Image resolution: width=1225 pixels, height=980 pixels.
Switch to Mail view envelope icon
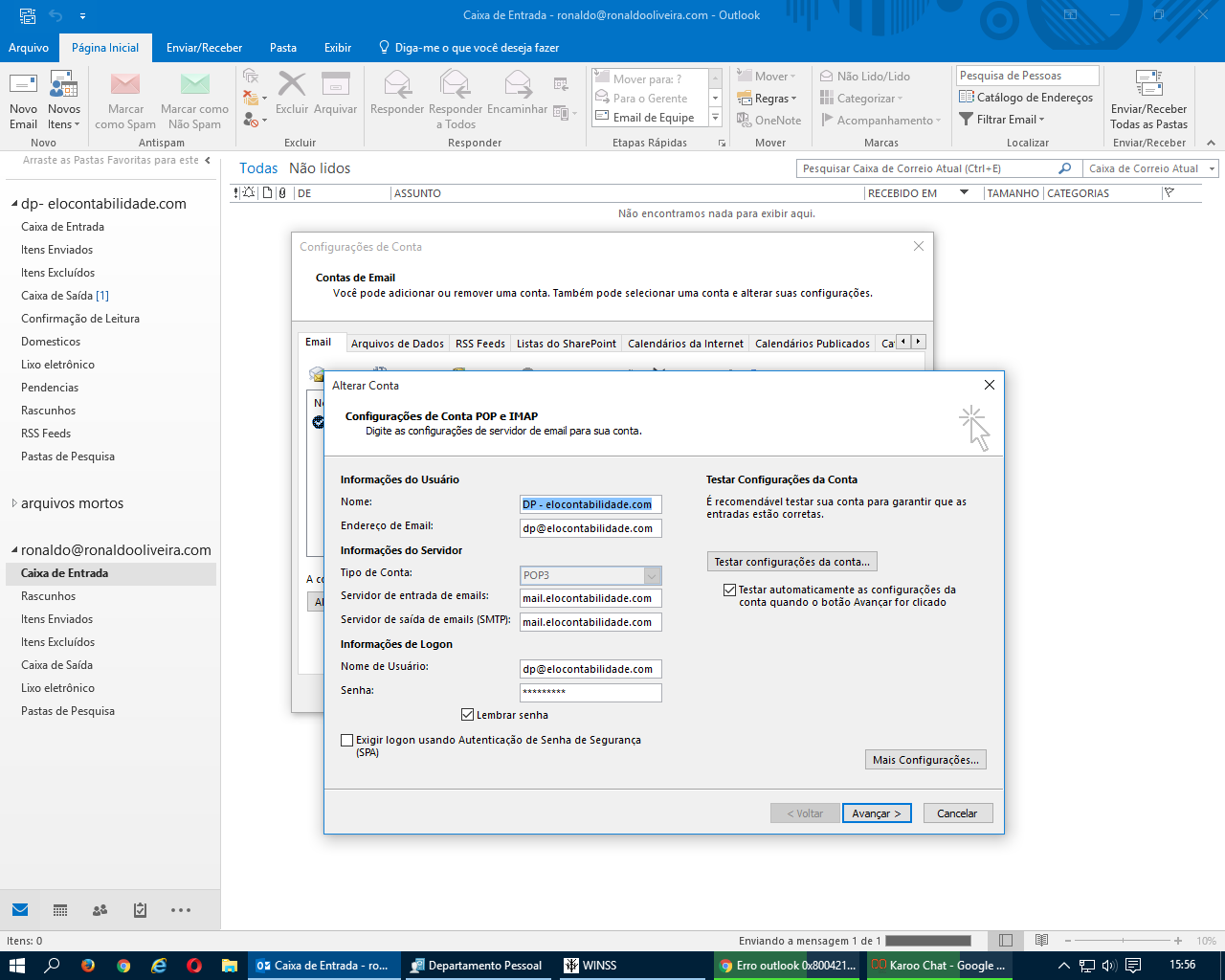(x=20, y=910)
